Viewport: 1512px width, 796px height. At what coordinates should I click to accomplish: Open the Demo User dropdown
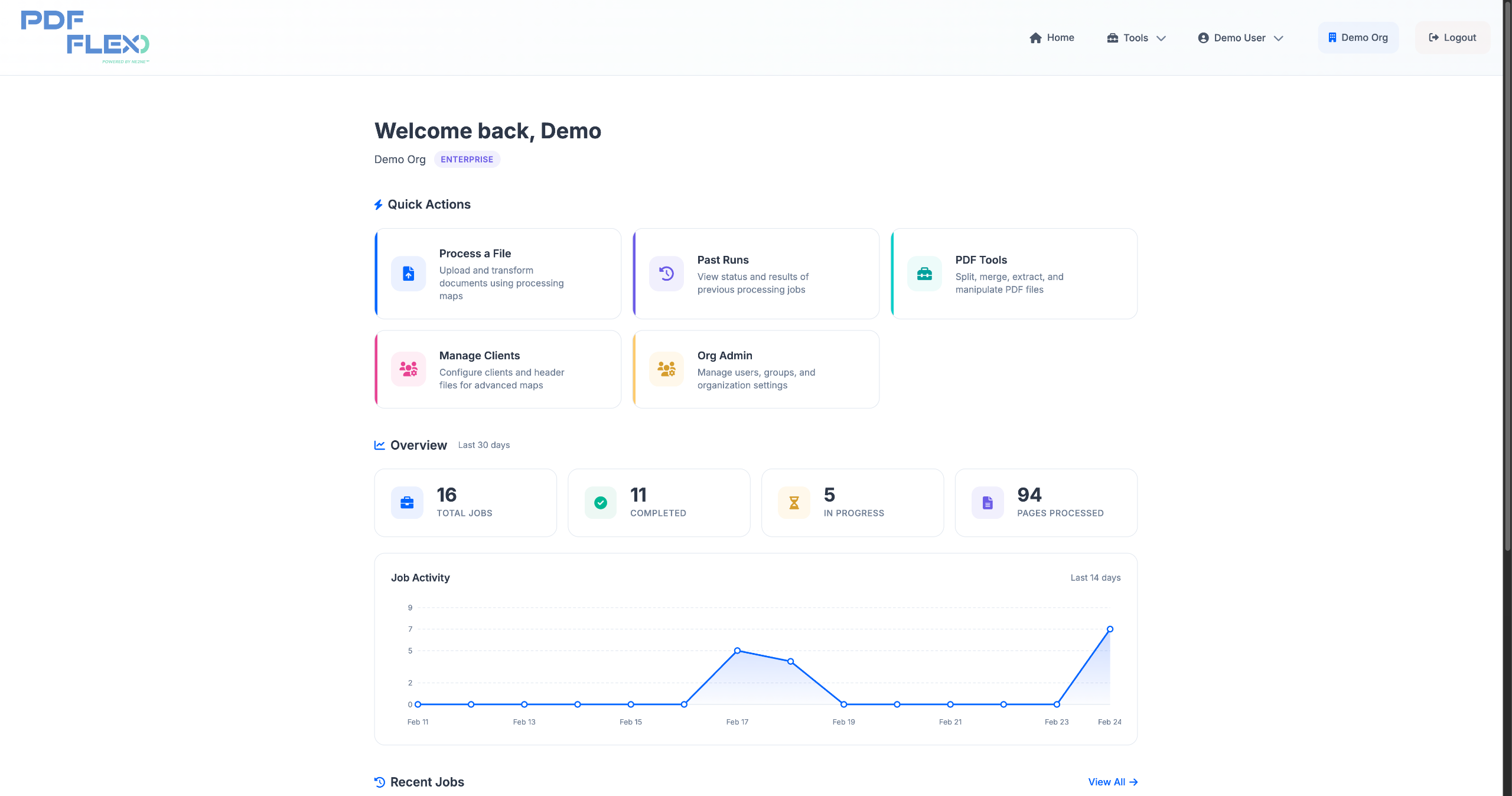[1240, 38]
